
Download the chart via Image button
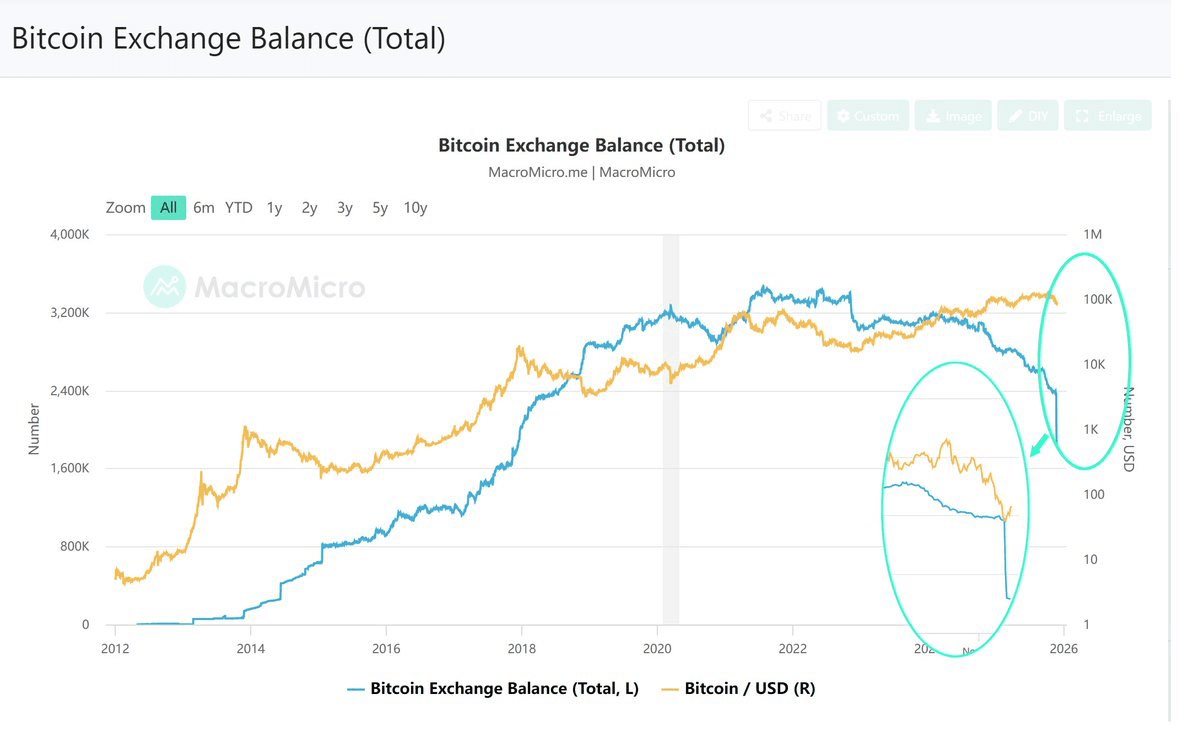coord(953,116)
